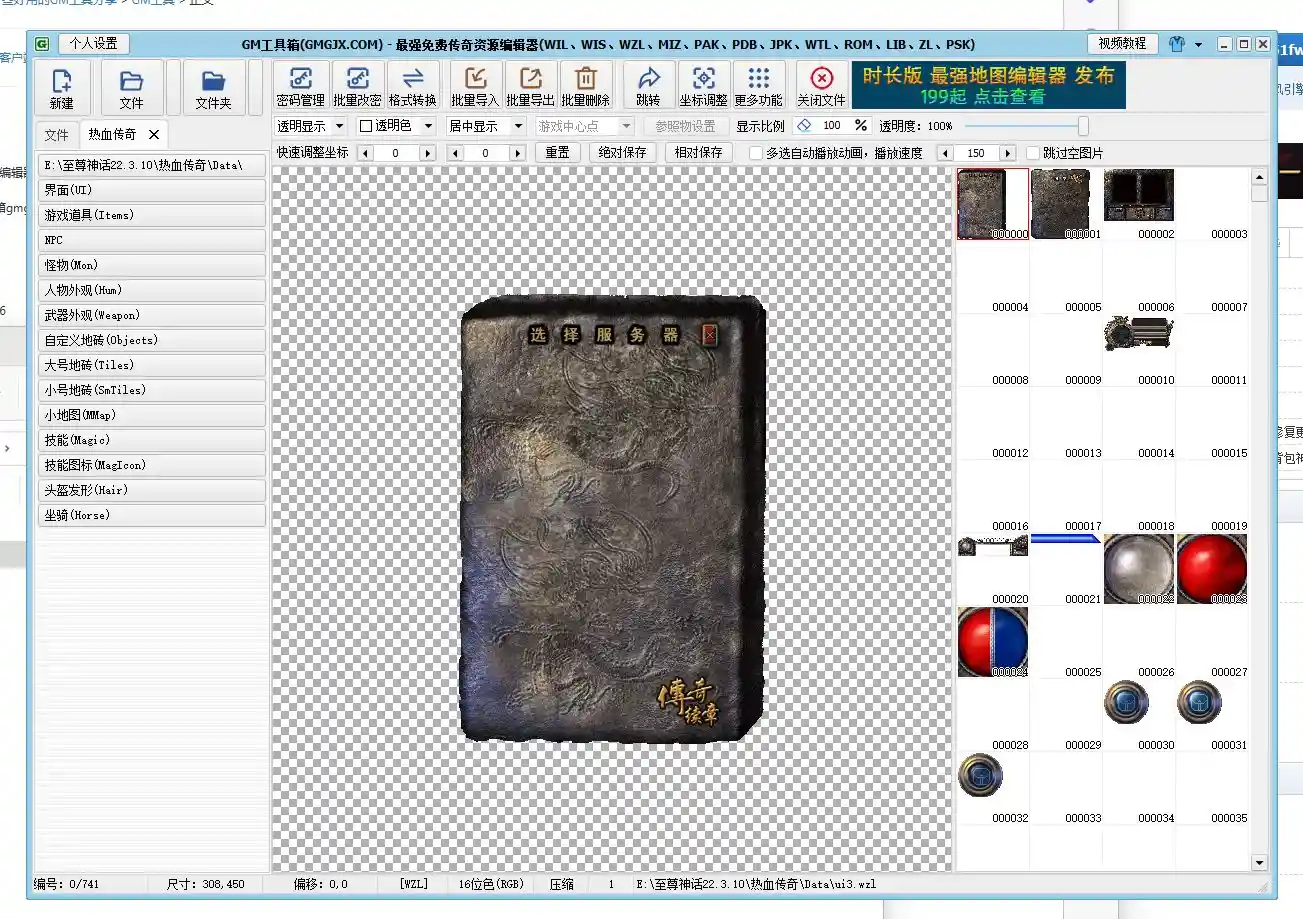Decrease the playback speed value

coord(944,153)
